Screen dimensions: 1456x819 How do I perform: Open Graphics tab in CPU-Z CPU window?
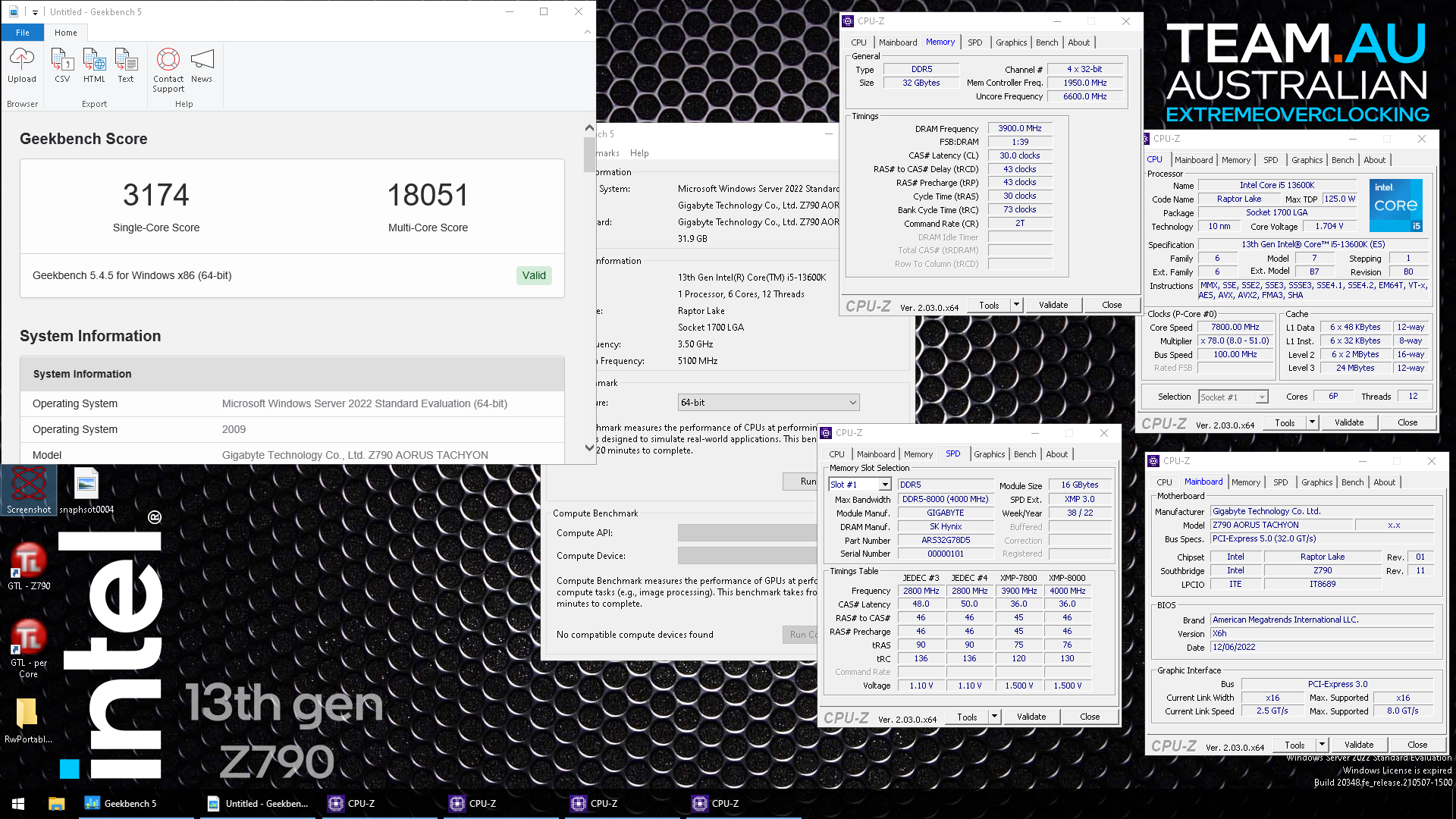(1307, 160)
